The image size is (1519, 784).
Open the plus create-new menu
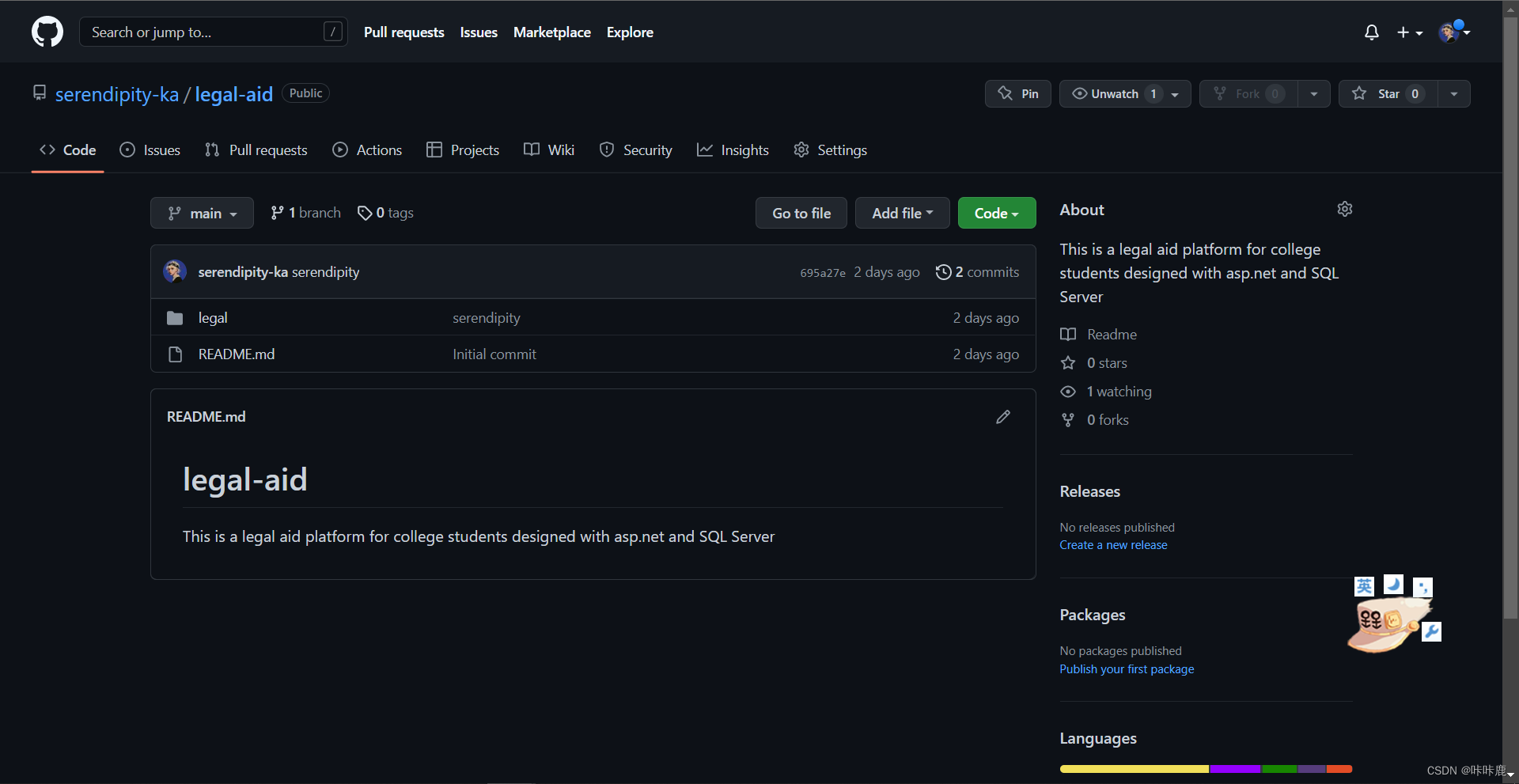pyautogui.click(x=1410, y=32)
